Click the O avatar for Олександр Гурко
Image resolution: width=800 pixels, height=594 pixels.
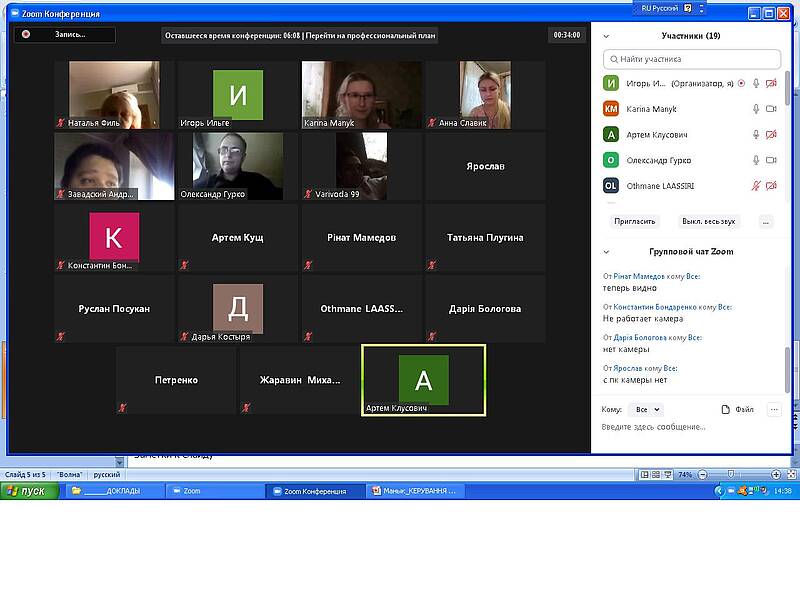611,160
